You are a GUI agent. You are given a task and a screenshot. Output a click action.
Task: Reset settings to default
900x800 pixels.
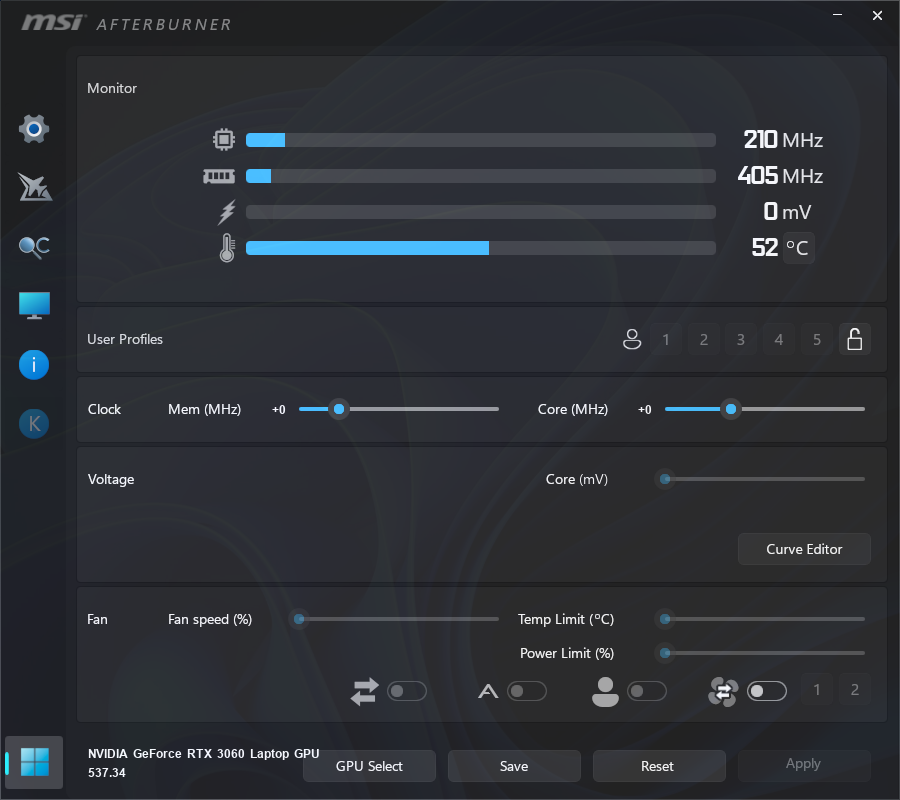659,766
